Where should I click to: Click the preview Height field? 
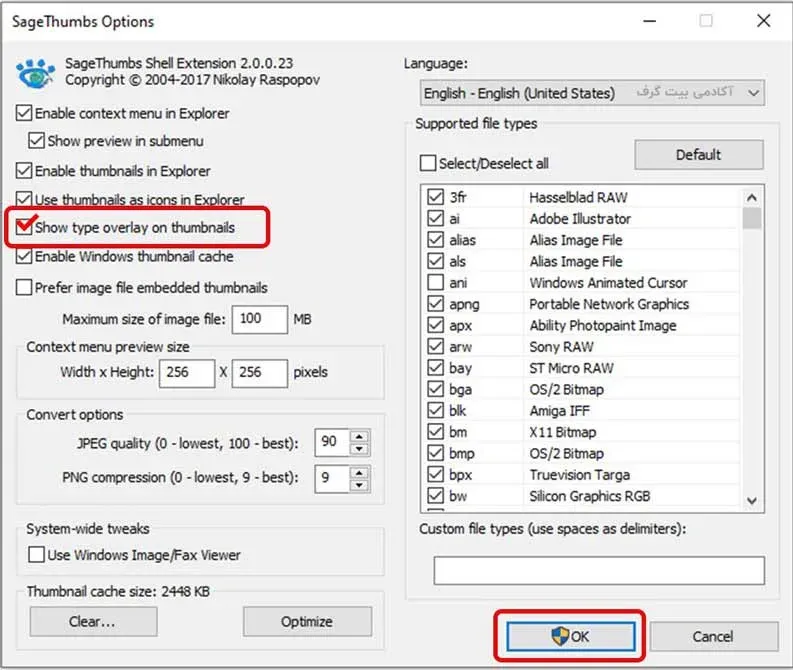click(259, 373)
